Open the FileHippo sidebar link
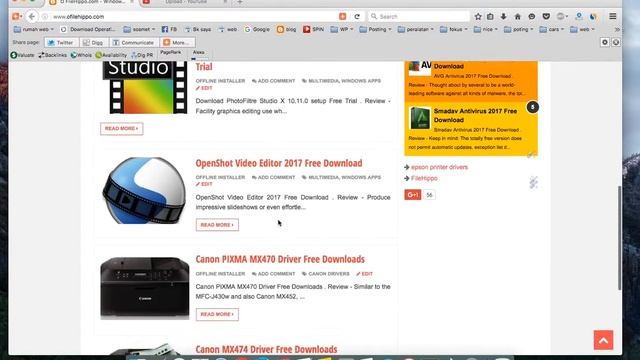This screenshot has width=640, height=360. click(424, 178)
